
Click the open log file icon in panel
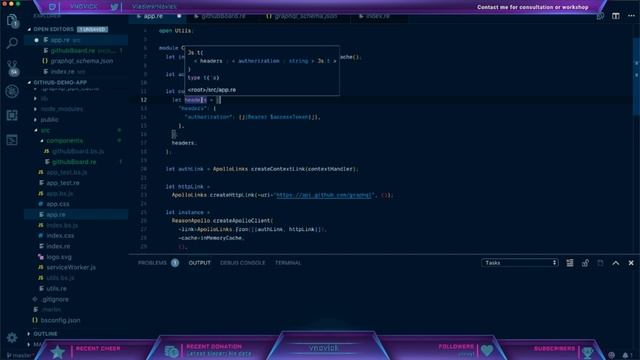click(x=600, y=263)
